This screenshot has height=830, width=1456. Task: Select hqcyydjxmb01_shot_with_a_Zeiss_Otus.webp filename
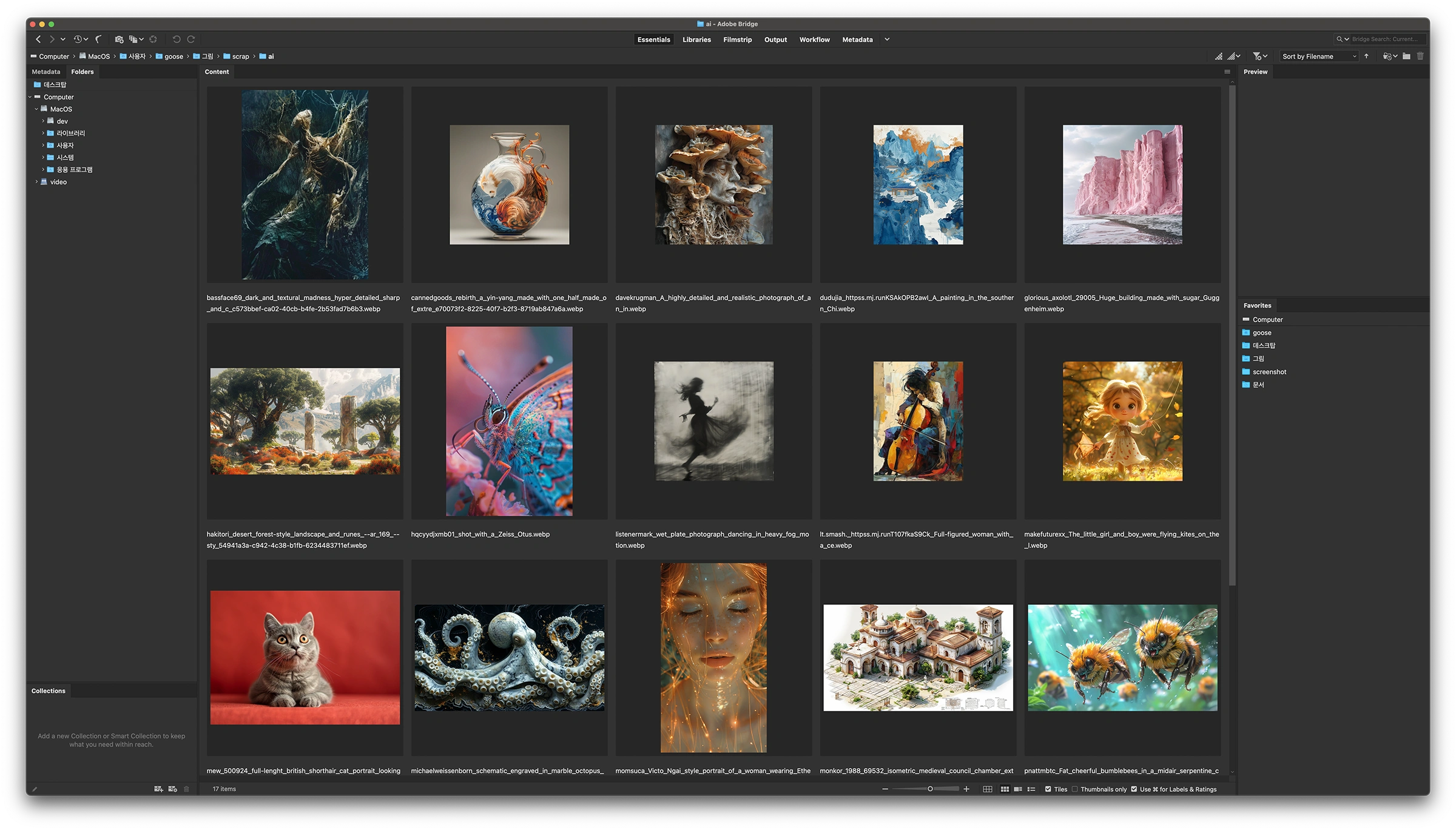click(x=480, y=535)
